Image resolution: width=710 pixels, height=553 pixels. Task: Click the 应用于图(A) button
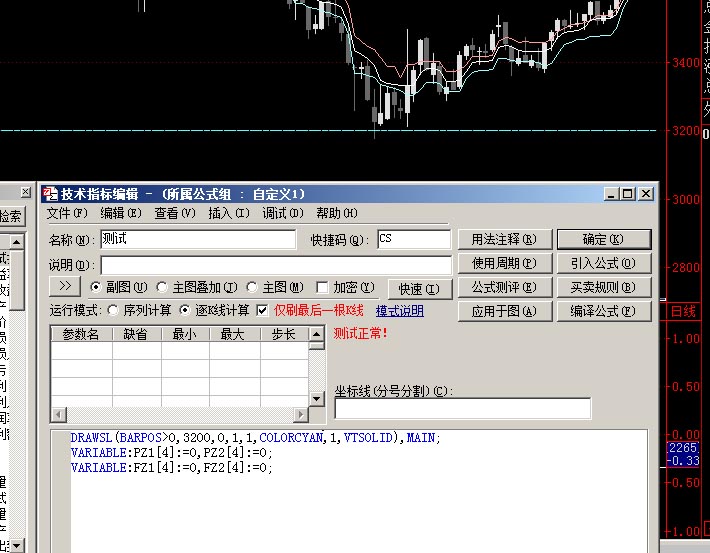coord(504,311)
